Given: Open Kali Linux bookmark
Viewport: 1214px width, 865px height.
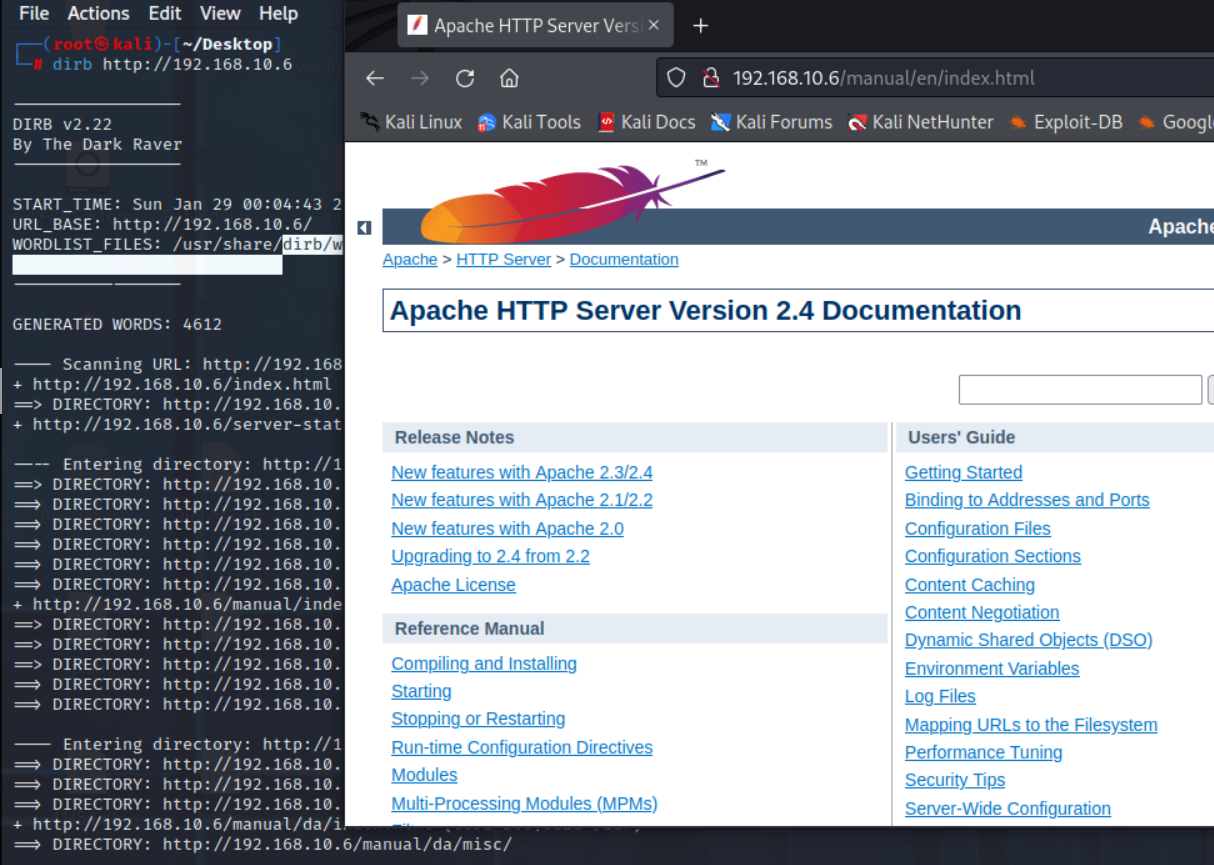Looking at the screenshot, I should point(411,122).
